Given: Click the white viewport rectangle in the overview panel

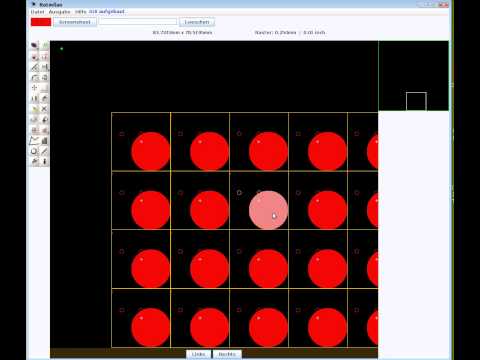Looking at the screenshot, I should (416, 101).
